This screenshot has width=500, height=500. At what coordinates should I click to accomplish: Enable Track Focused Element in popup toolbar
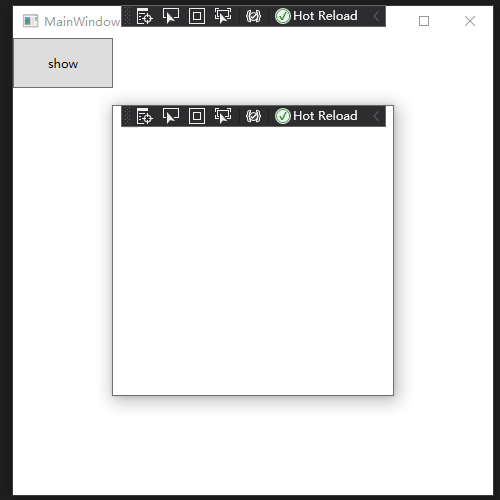coord(223,116)
